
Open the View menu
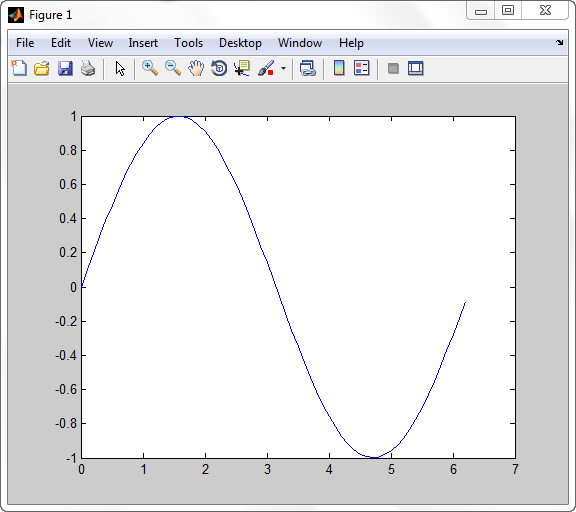100,43
